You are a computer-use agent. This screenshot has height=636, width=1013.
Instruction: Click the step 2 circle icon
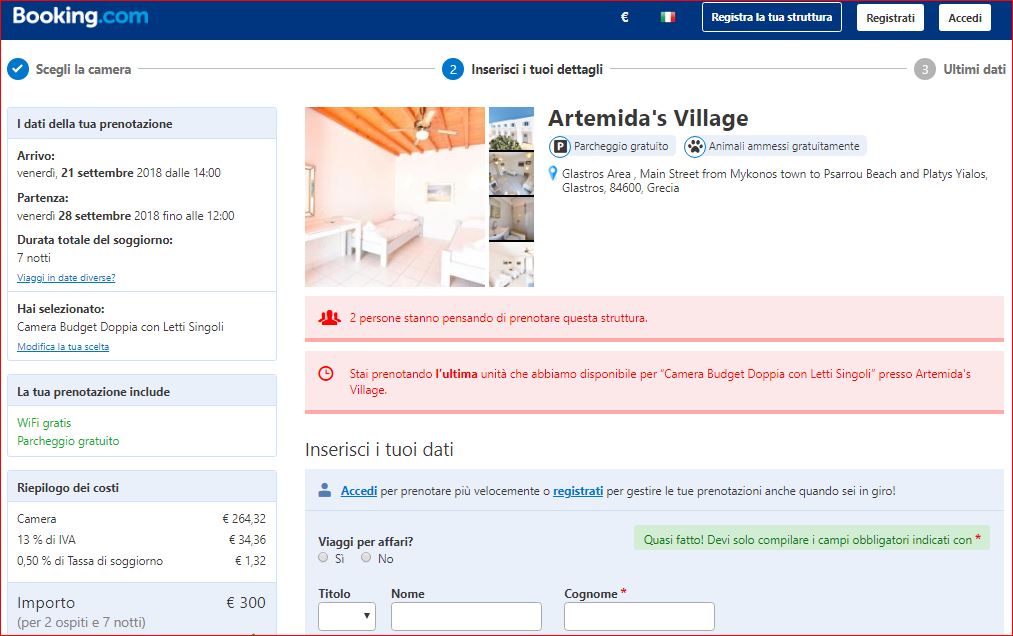[453, 69]
